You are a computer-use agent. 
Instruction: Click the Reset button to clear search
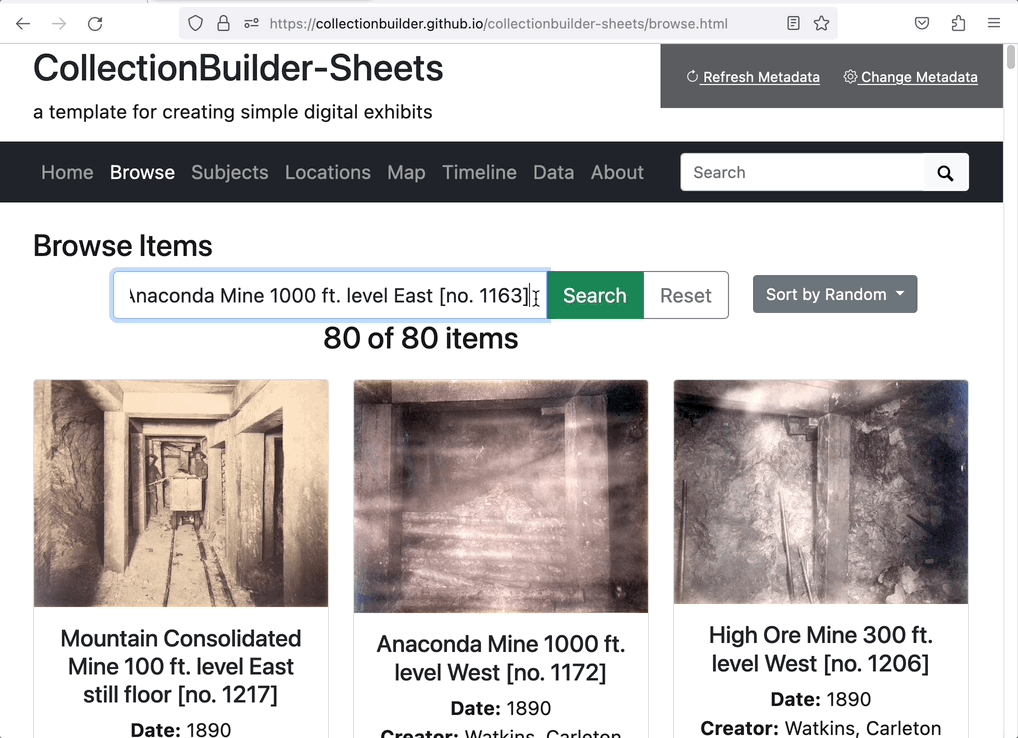click(685, 295)
